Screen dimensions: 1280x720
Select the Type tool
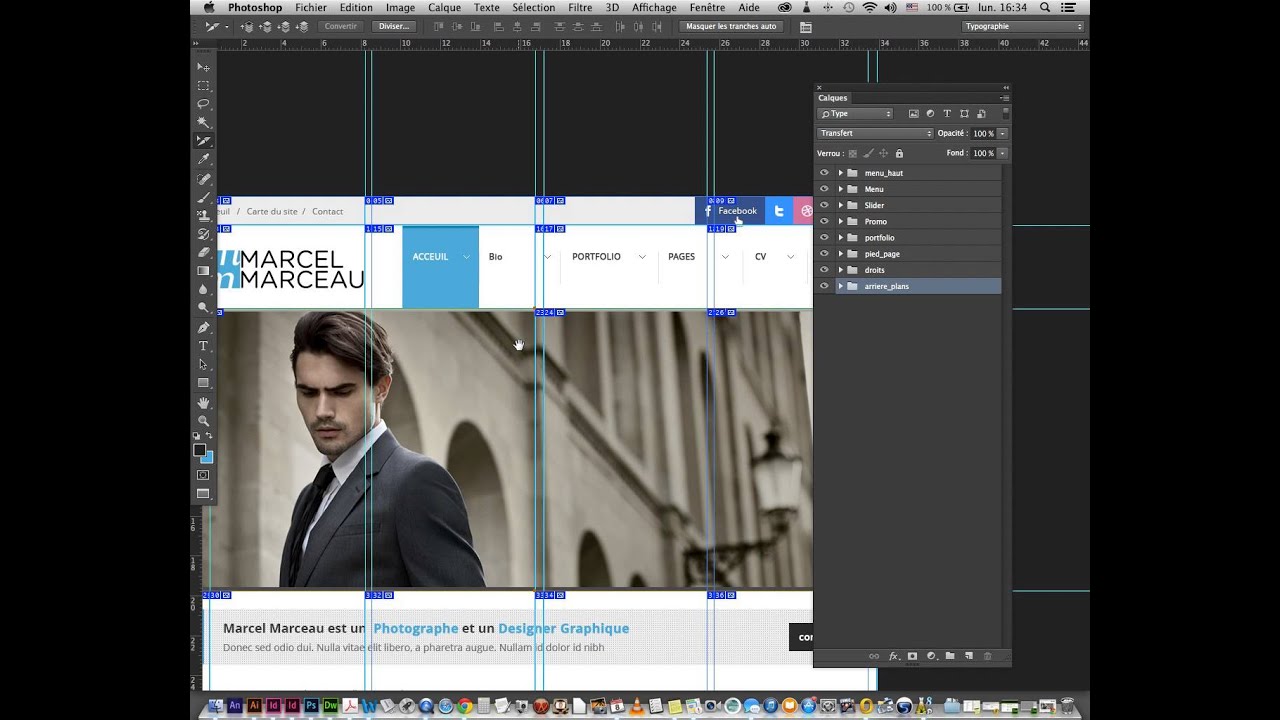[203, 346]
